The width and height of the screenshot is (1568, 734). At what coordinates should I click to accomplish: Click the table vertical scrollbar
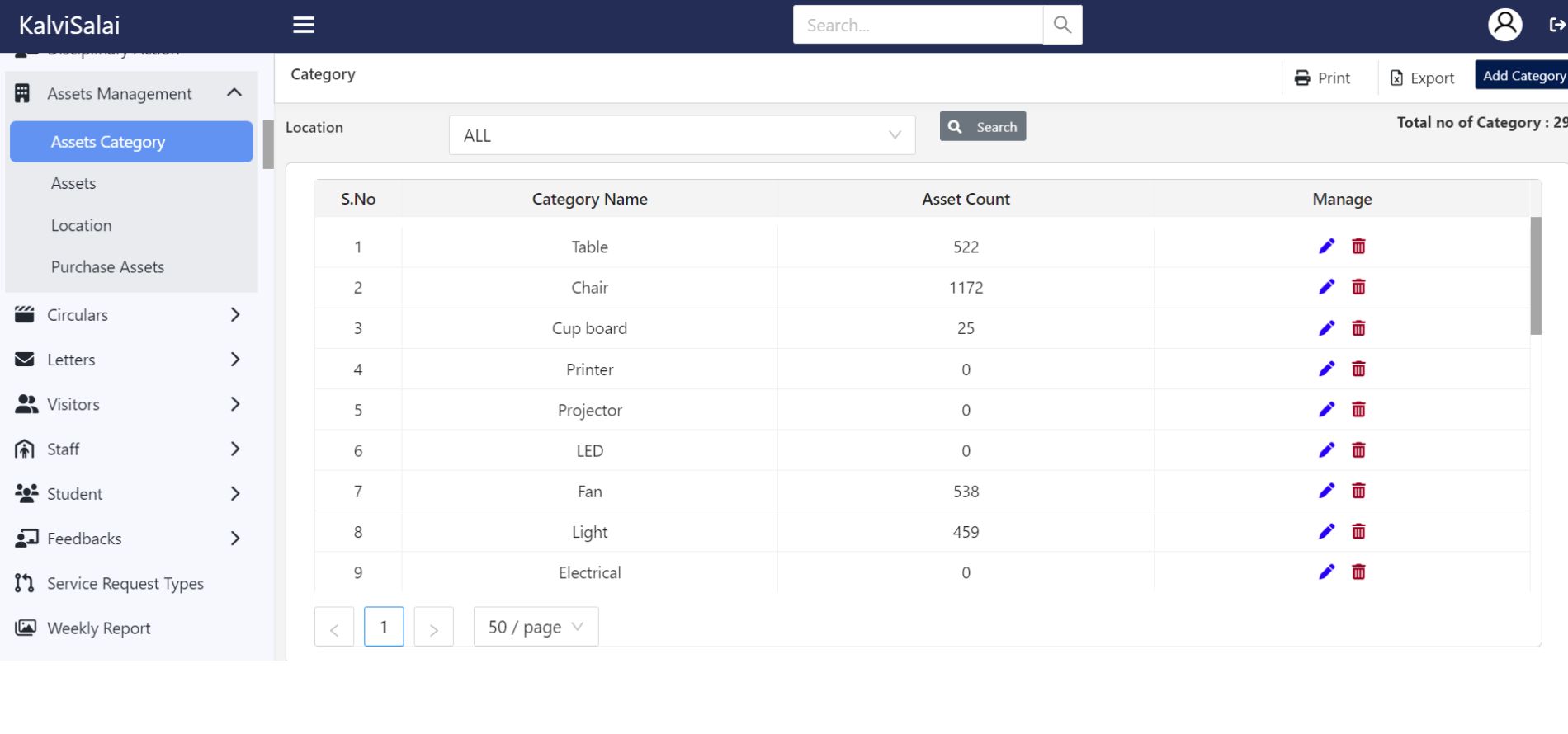click(1536, 275)
